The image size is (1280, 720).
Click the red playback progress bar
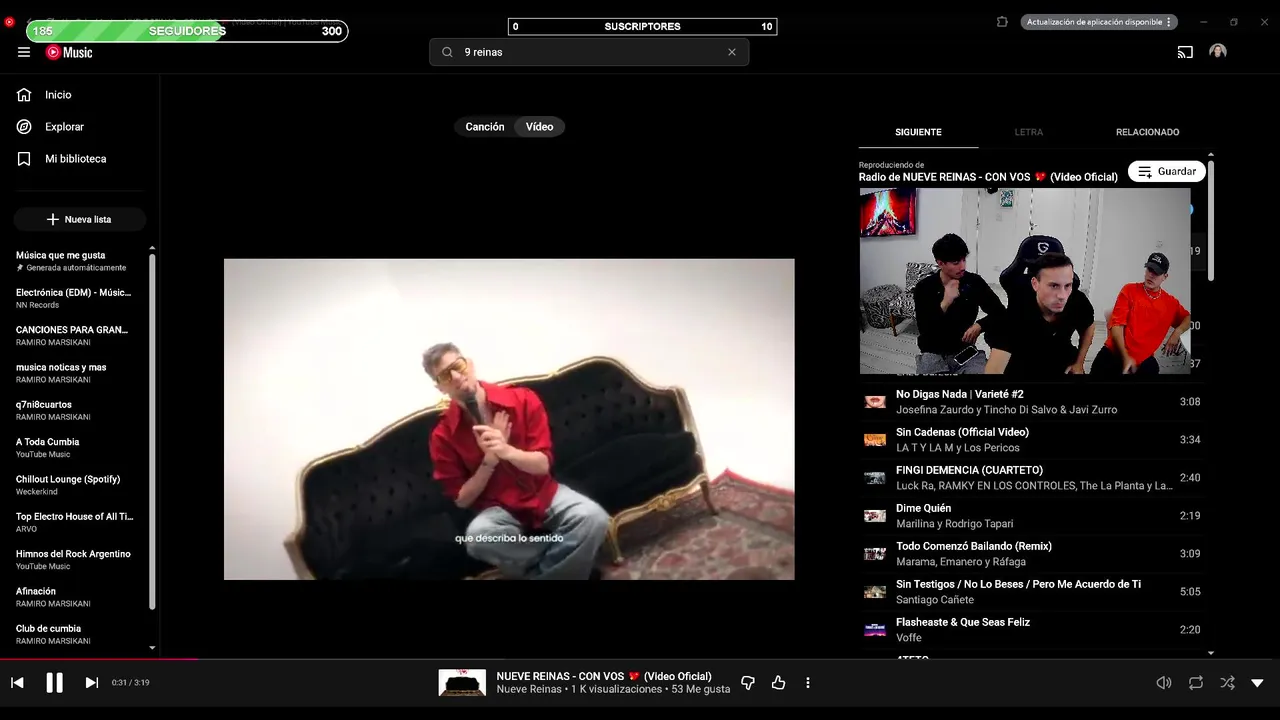pos(99,659)
